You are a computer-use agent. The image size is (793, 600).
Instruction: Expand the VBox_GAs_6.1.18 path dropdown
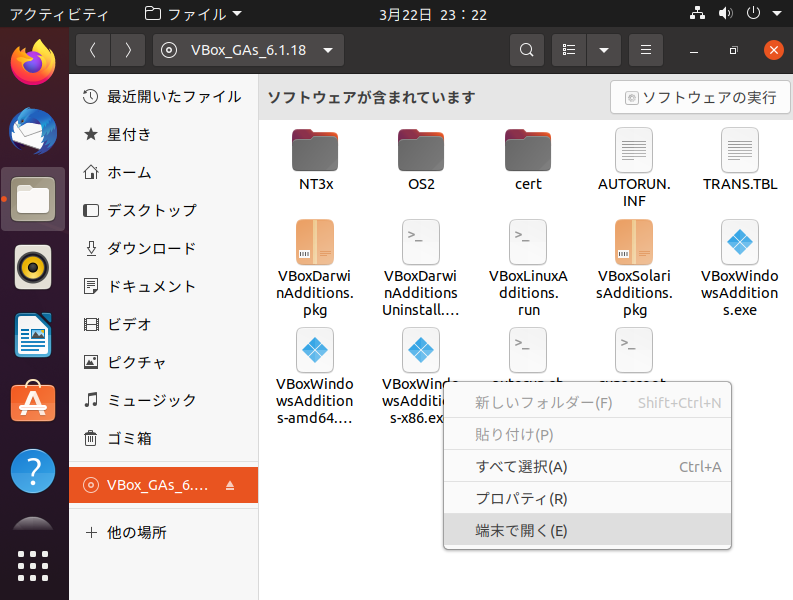(328, 50)
